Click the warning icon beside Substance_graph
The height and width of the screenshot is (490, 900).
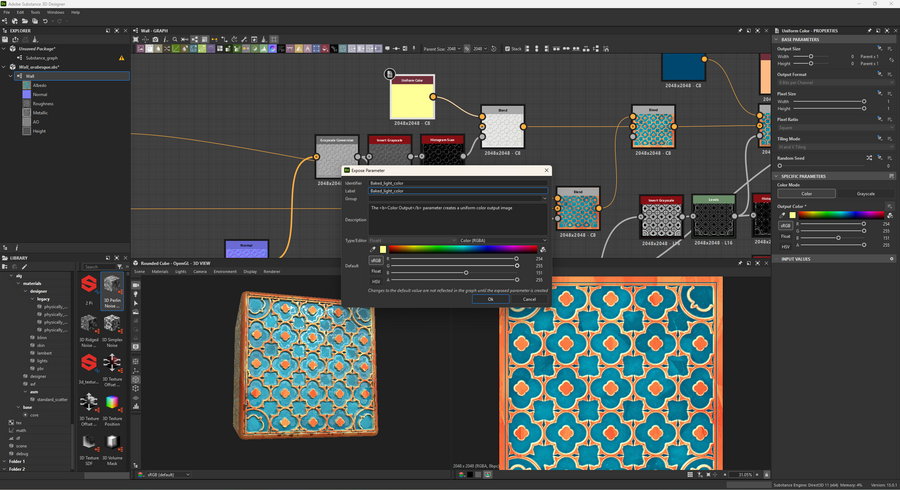122,58
